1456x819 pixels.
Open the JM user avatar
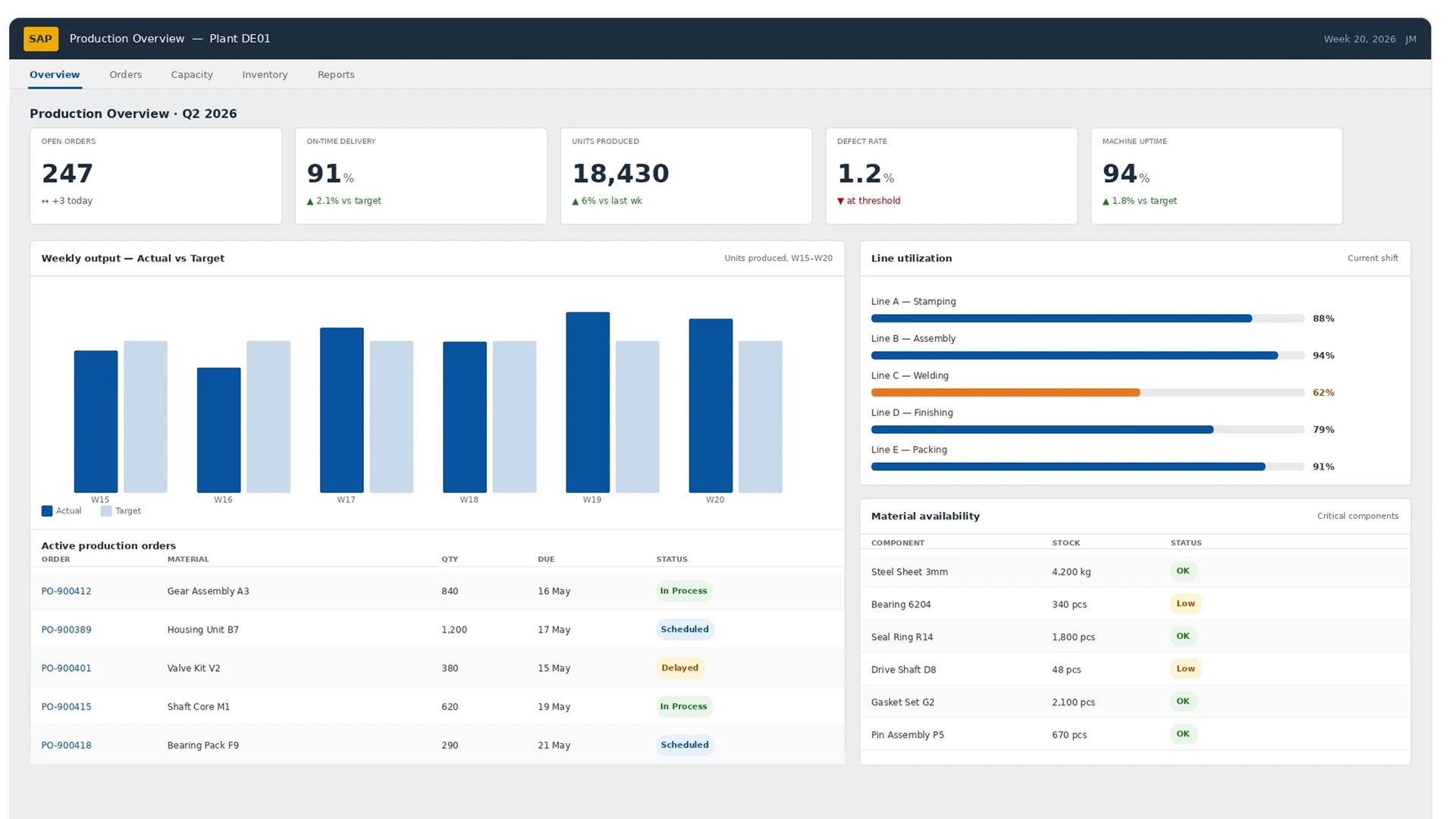click(1410, 39)
